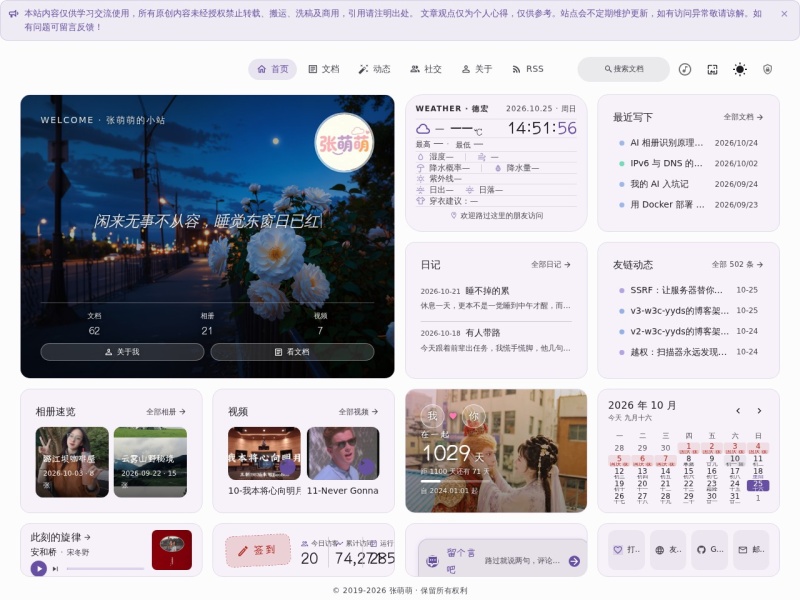Image resolution: width=800 pixels, height=600 pixels.
Task: Skip to next track
Action: pos(55,568)
